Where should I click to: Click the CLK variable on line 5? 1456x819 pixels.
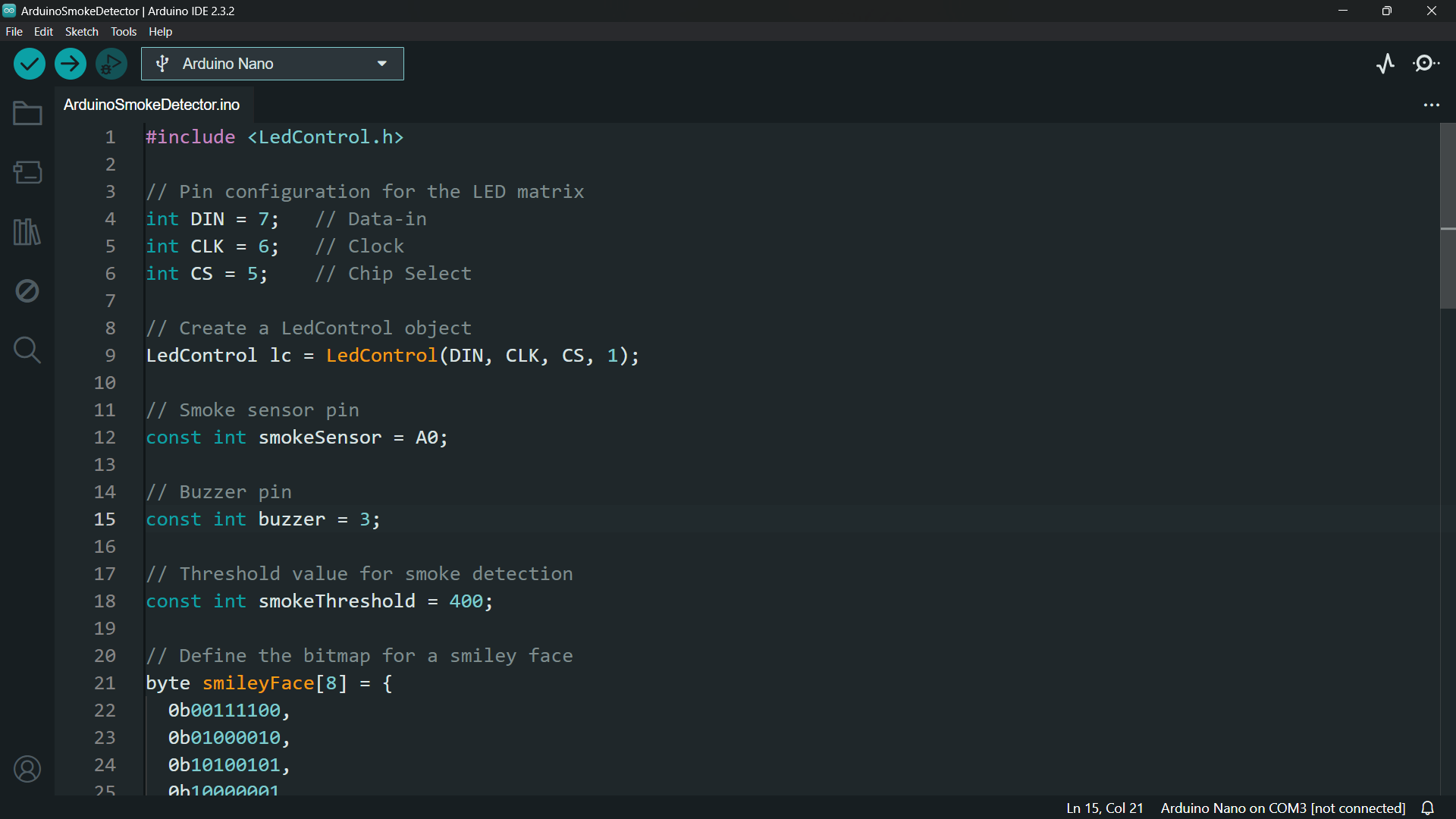pyautogui.click(x=207, y=246)
